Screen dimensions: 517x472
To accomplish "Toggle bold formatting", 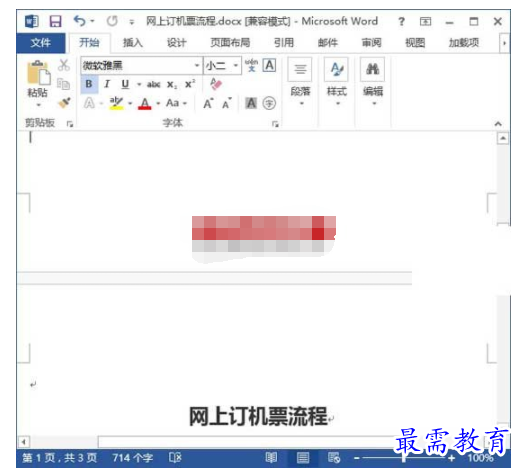I will (89, 84).
